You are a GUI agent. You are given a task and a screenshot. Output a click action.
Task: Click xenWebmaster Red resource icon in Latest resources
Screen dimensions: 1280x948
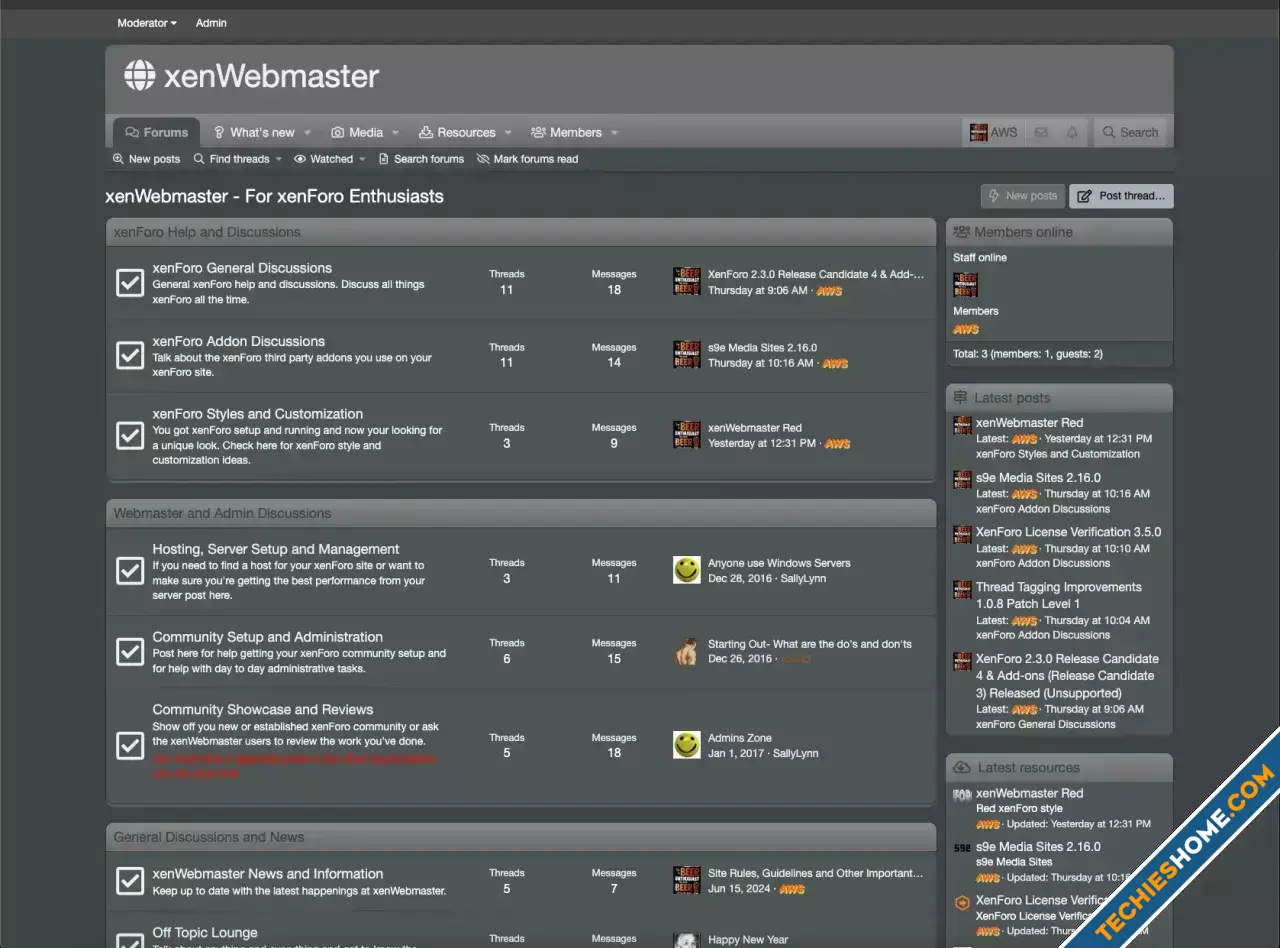click(962, 796)
